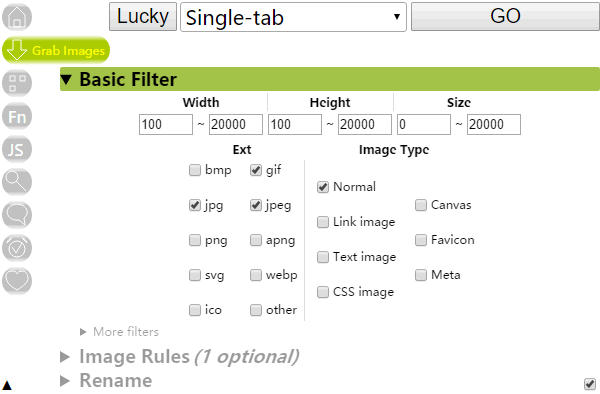The height and width of the screenshot is (394, 600).
Task: Enable the Favicon image type checkbox
Action: [421, 240]
